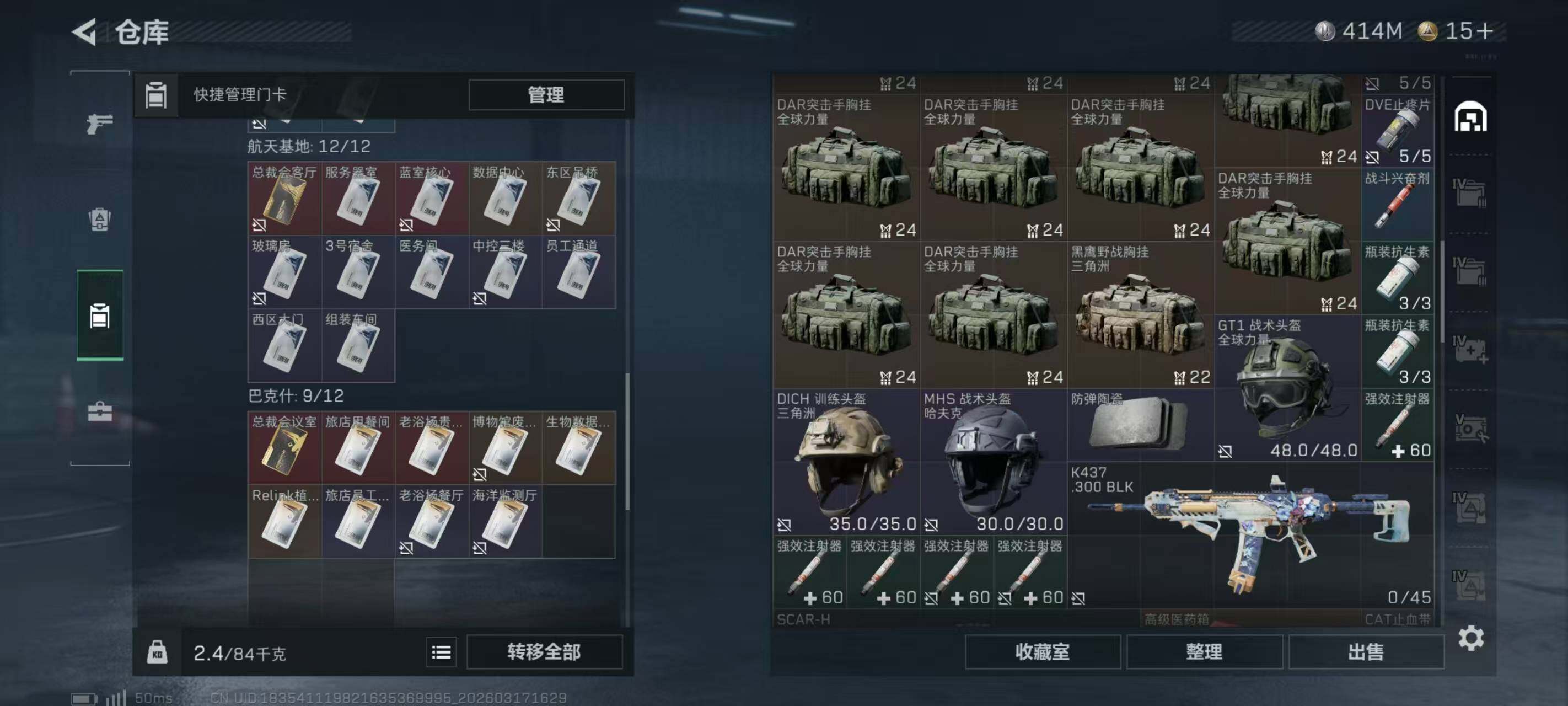Select the keycard holder tab in sidebar

[x=100, y=315]
